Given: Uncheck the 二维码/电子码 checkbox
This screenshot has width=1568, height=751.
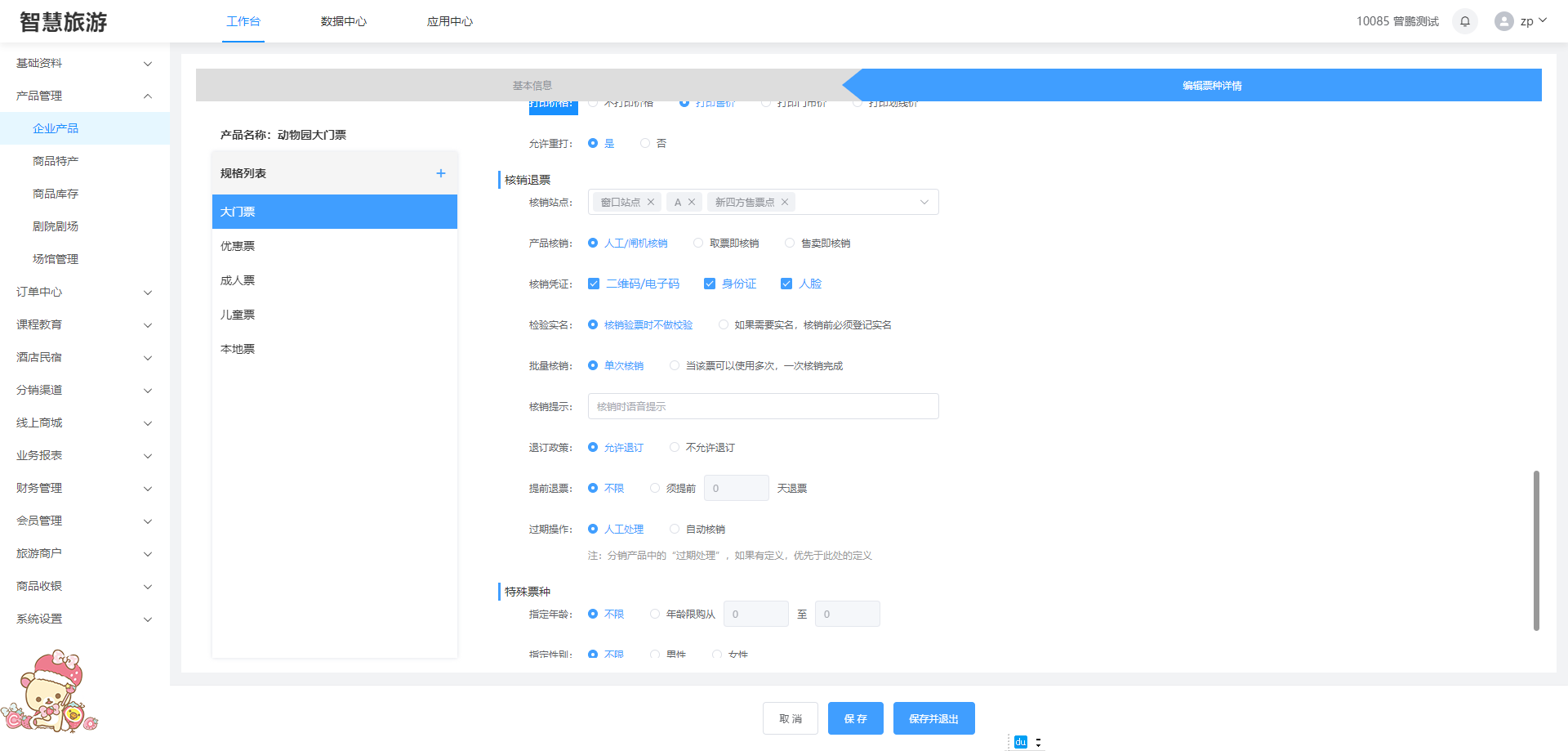Looking at the screenshot, I should (594, 284).
